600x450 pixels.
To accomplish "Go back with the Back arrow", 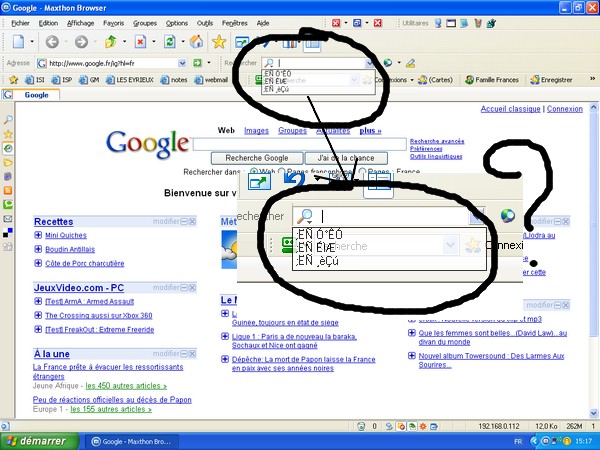I will point(52,41).
